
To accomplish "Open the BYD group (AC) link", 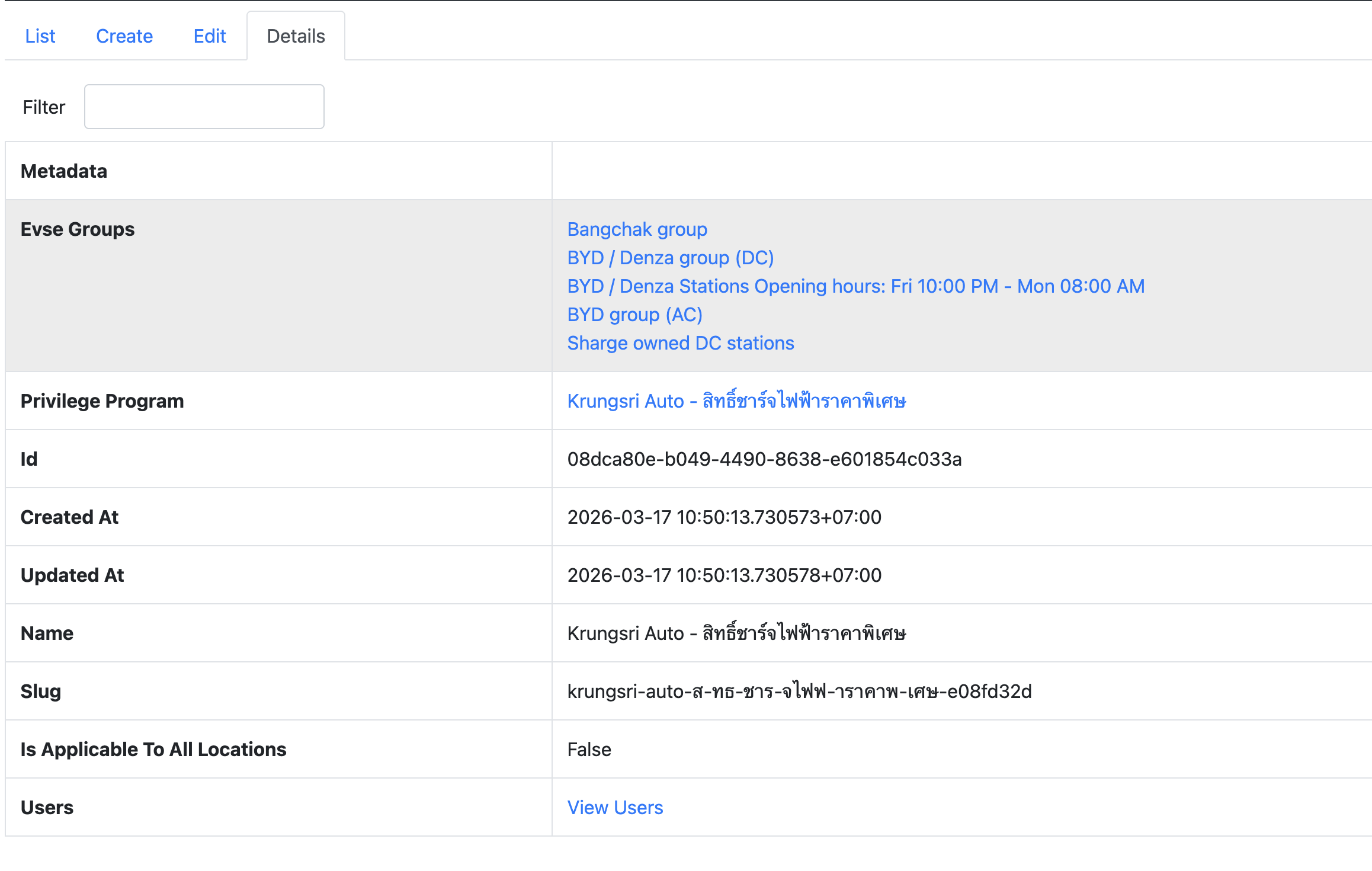I will click(x=634, y=315).
